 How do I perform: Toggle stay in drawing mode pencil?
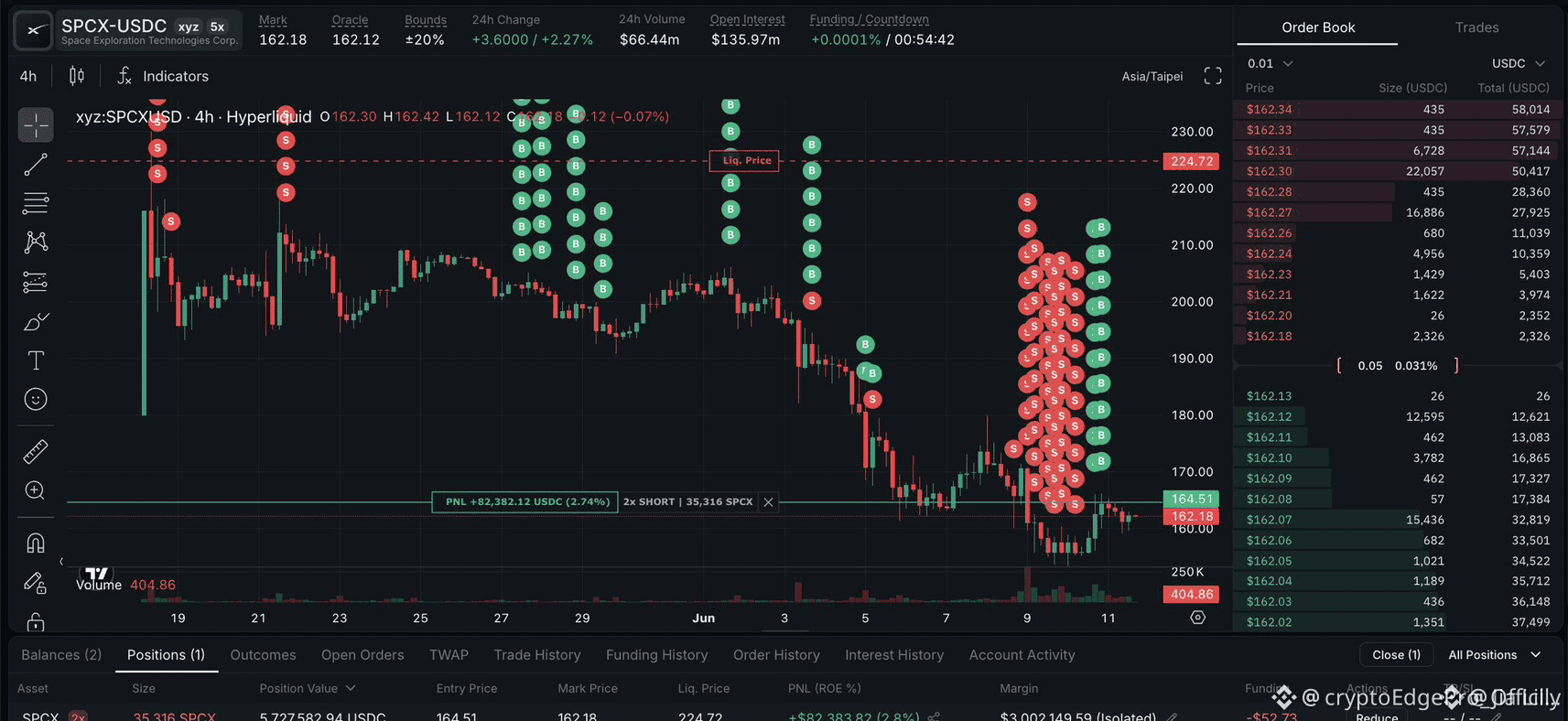(x=36, y=582)
